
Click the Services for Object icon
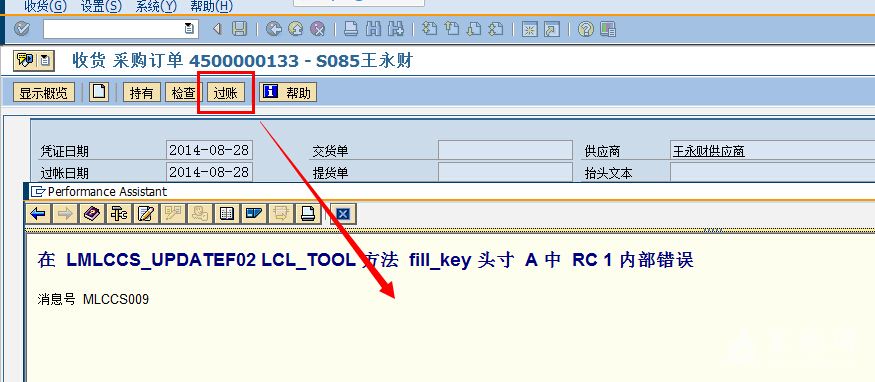click(26, 60)
